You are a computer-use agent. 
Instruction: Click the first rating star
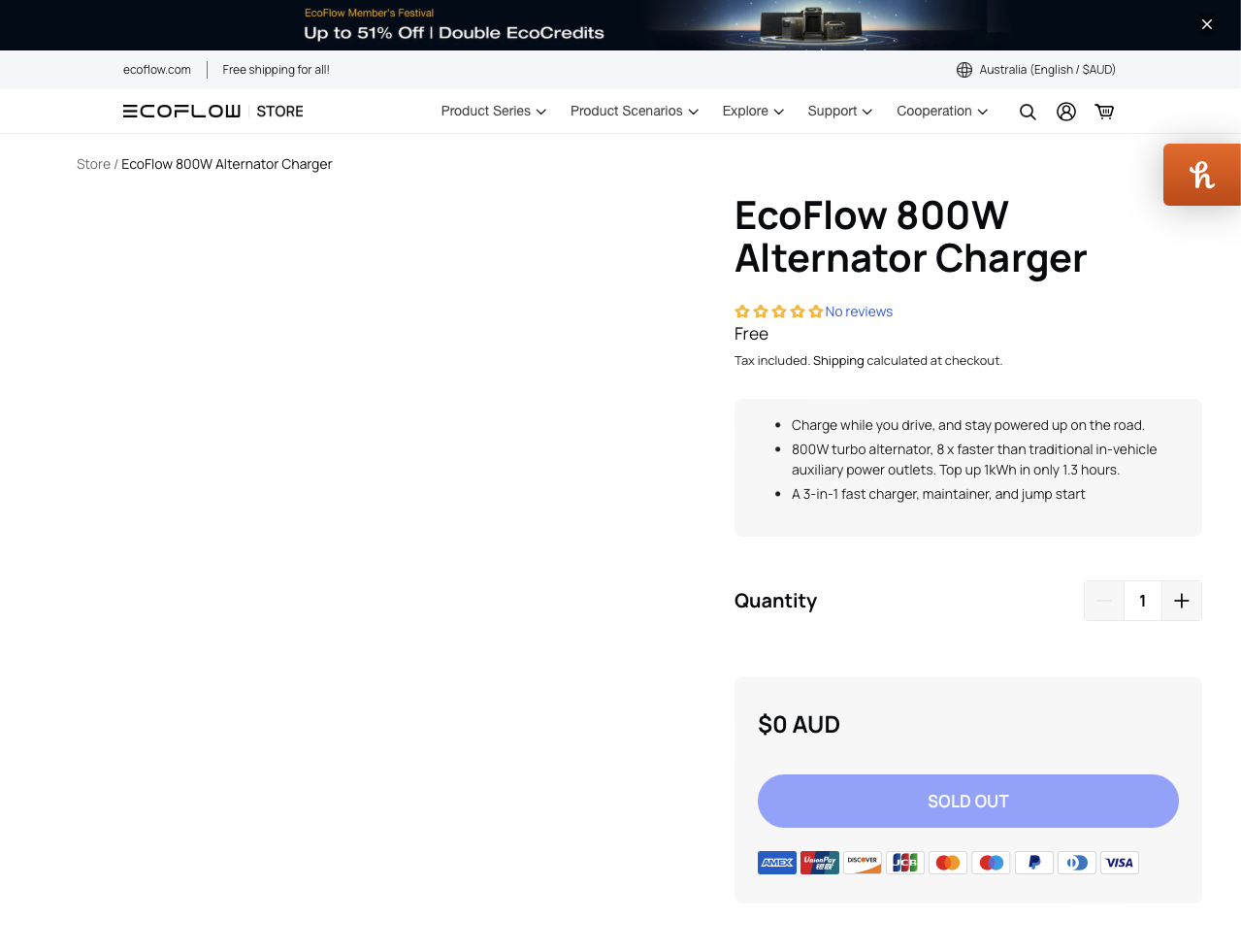click(742, 312)
